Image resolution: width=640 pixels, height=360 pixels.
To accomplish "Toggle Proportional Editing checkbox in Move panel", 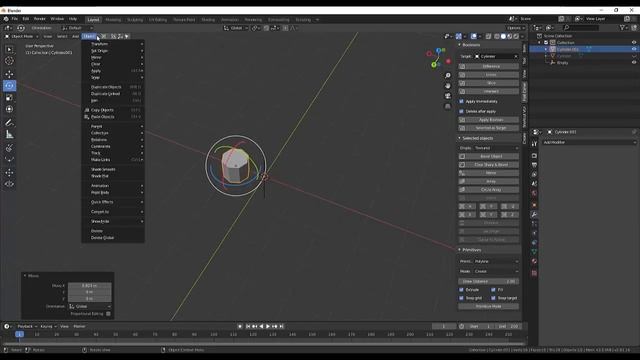I will point(108,314).
